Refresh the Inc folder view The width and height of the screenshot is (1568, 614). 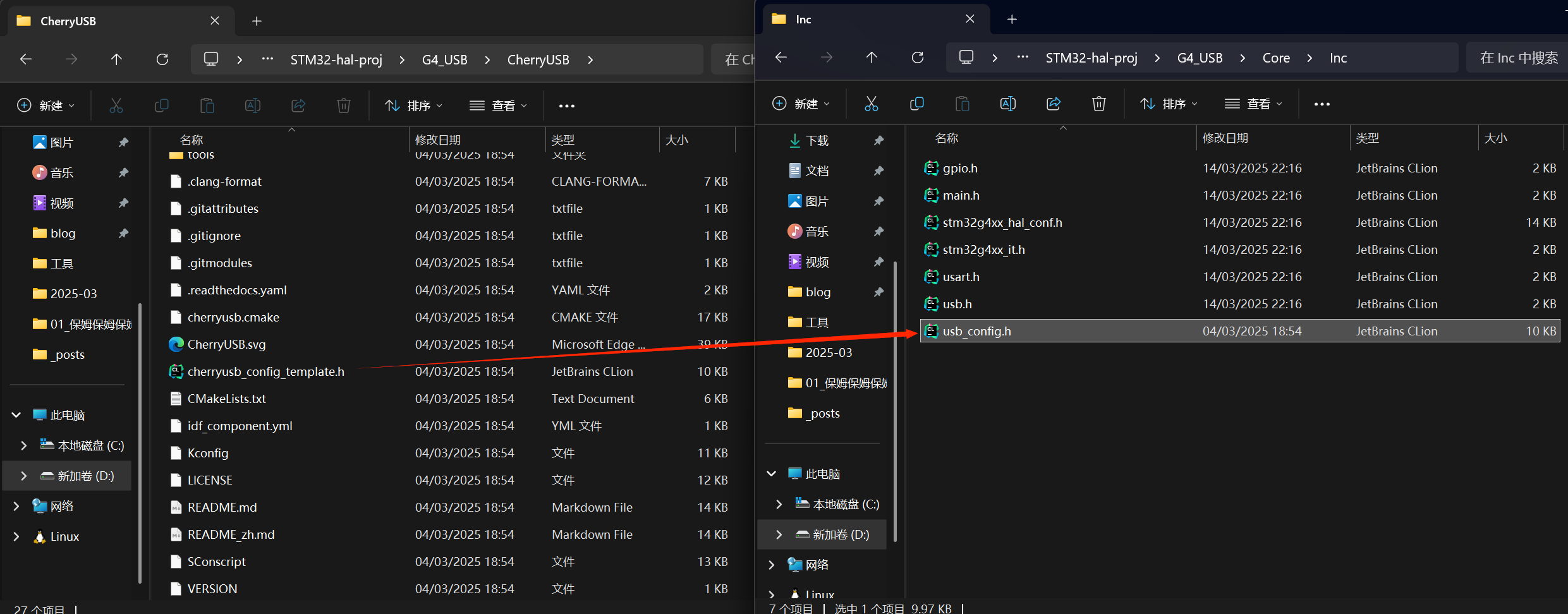point(918,57)
